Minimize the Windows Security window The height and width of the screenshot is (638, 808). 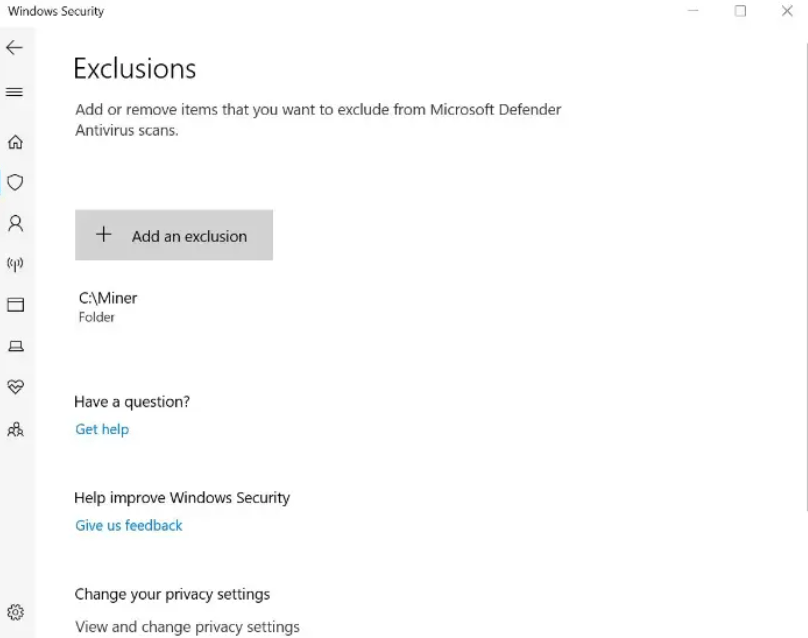click(694, 11)
